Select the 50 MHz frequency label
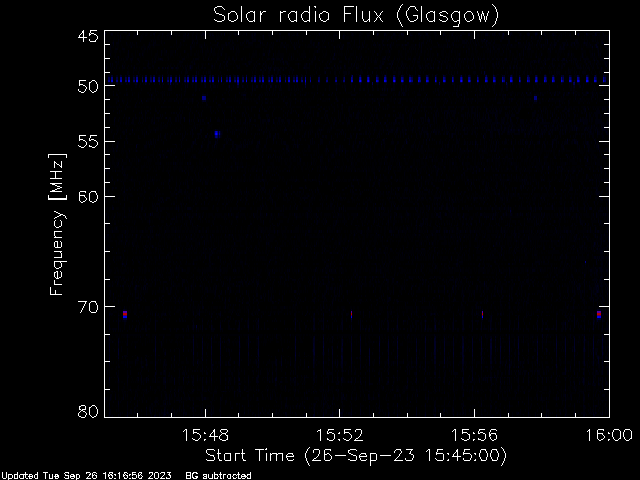The image size is (640, 480). click(88, 86)
